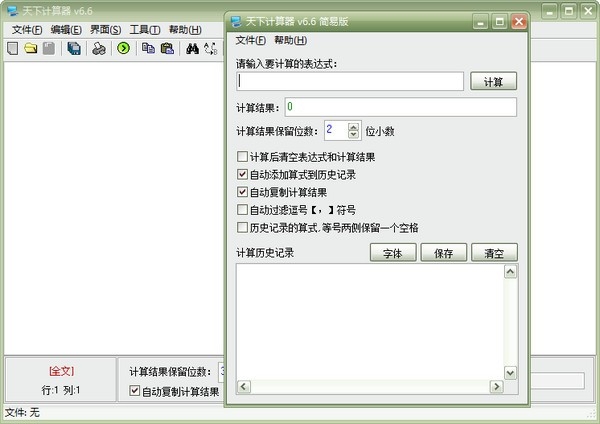The height and width of the screenshot is (424, 600).
Task: Open 文件(F) menu in main window
Action: pyautogui.click(x=27, y=30)
